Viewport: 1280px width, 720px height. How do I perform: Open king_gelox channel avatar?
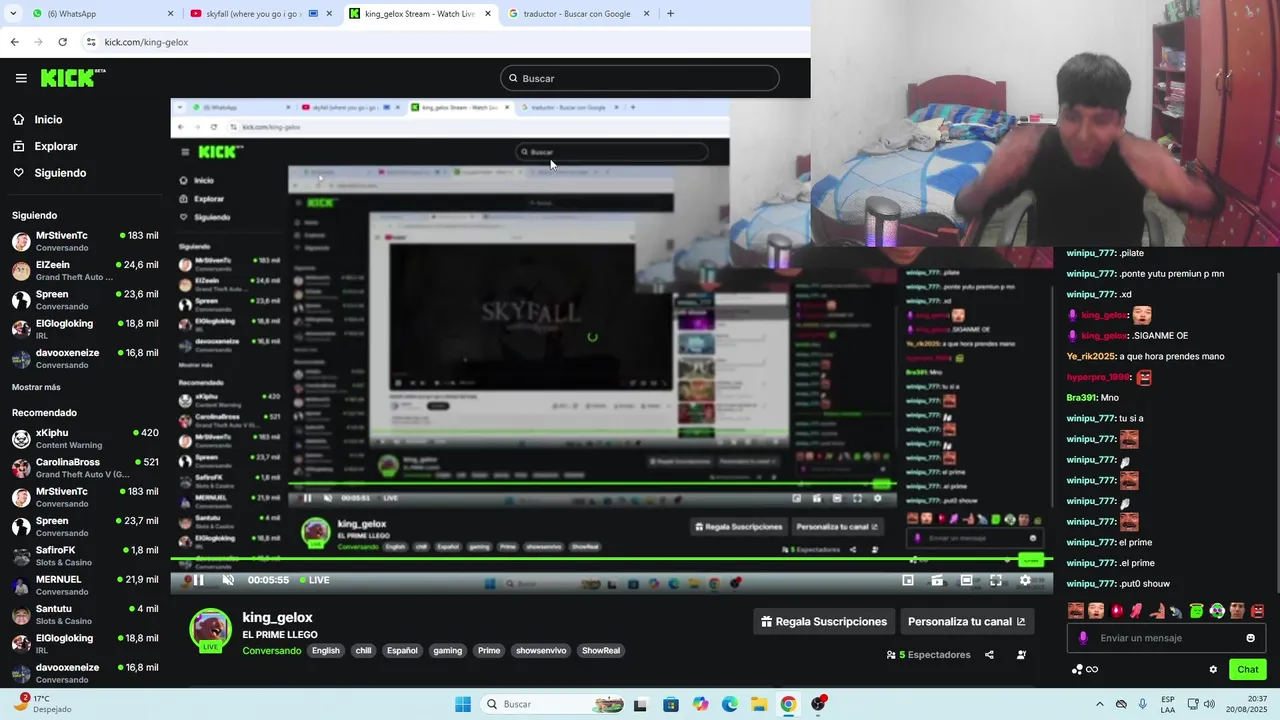[211, 630]
